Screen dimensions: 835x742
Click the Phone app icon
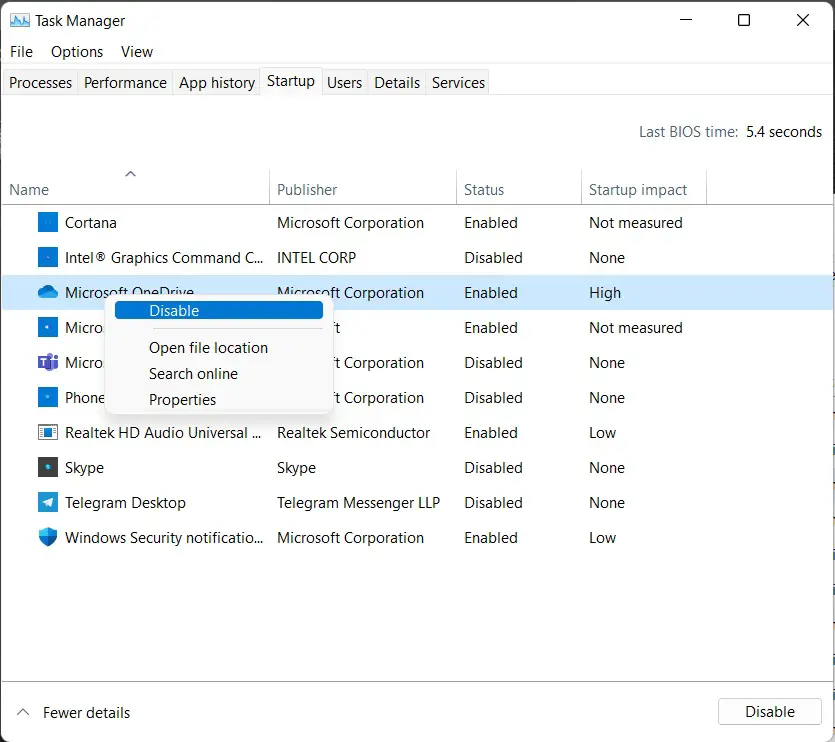48,397
